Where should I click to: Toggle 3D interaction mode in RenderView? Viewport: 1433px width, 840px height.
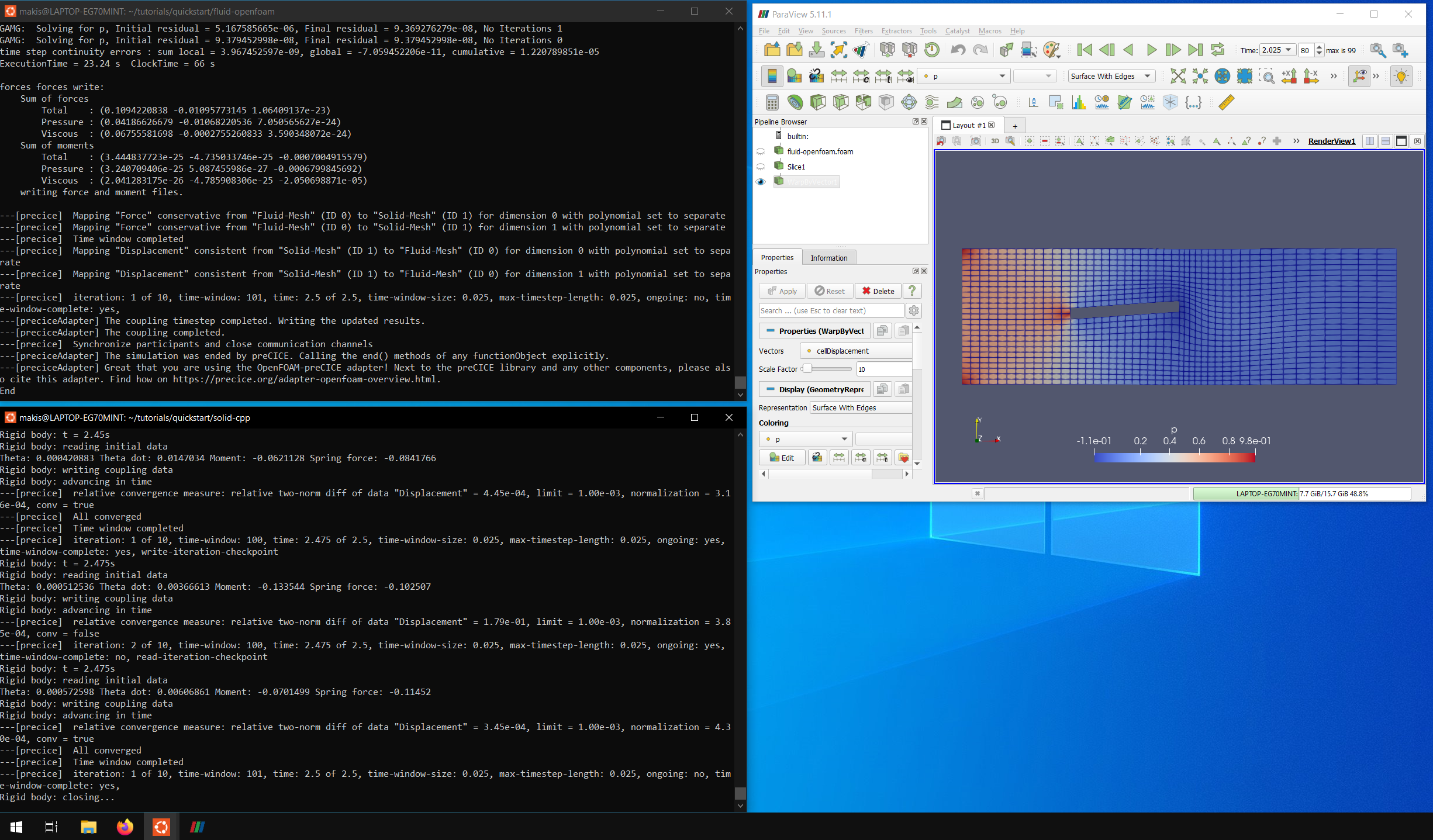click(995, 141)
